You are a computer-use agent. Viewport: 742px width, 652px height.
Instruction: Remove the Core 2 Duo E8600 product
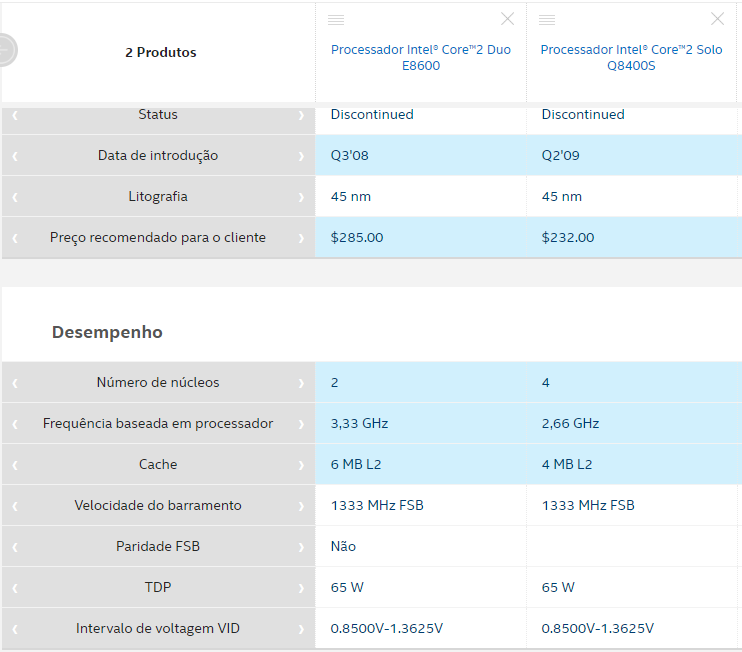(x=507, y=19)
